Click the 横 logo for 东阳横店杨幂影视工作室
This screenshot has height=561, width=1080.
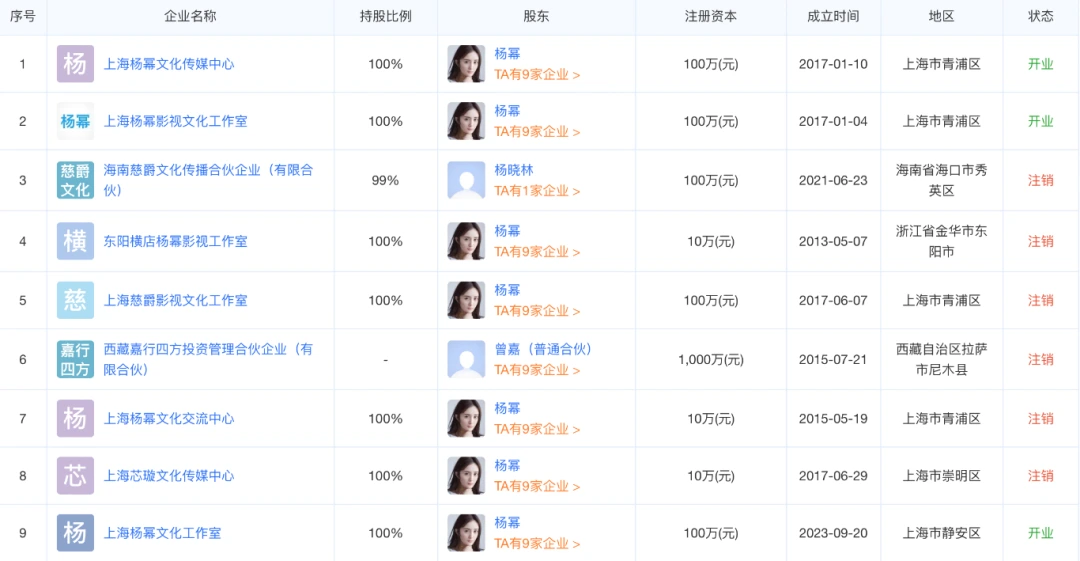click(75, 241)
